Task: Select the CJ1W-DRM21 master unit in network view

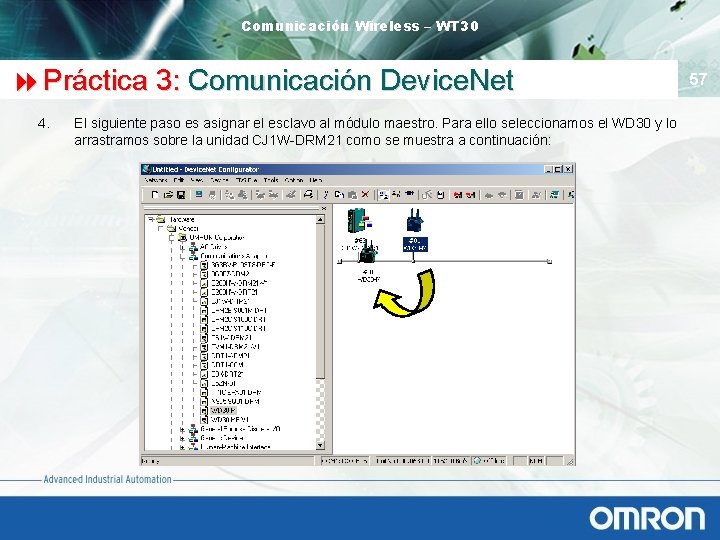Action: click(360, 219)
